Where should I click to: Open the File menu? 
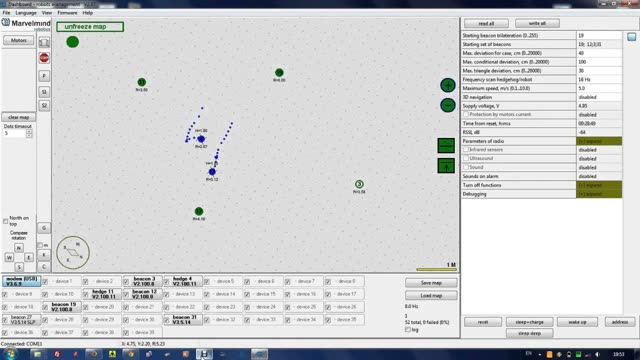[x=7, y=13]
